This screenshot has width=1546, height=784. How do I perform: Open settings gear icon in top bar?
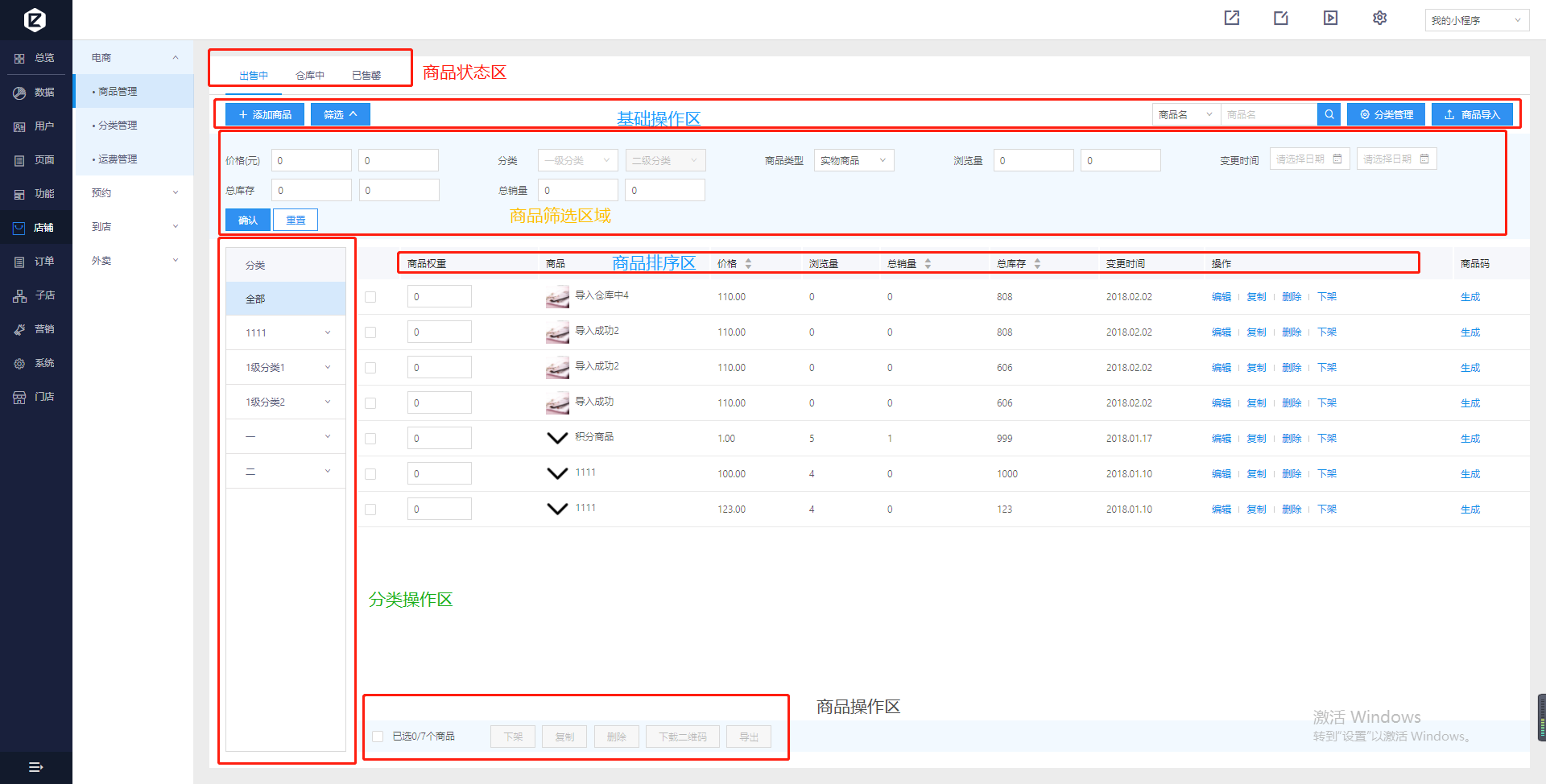point(1379,18)
